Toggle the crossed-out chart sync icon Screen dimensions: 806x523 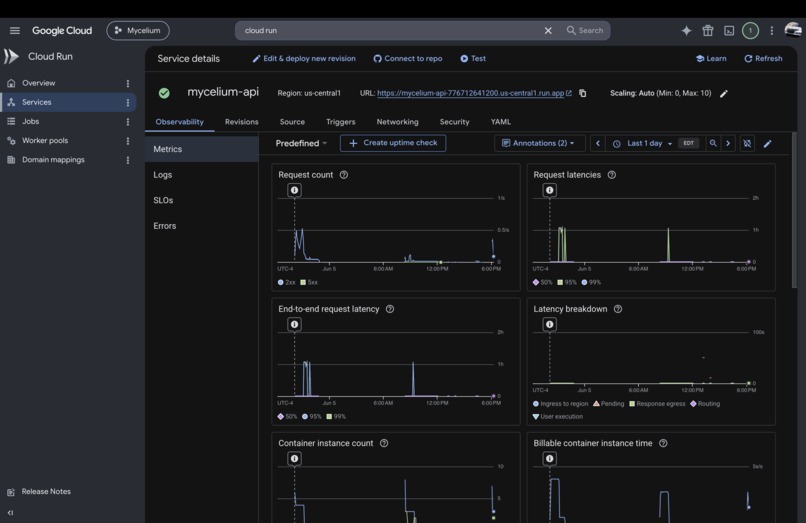pyautogui.click(x=747, y=143)
